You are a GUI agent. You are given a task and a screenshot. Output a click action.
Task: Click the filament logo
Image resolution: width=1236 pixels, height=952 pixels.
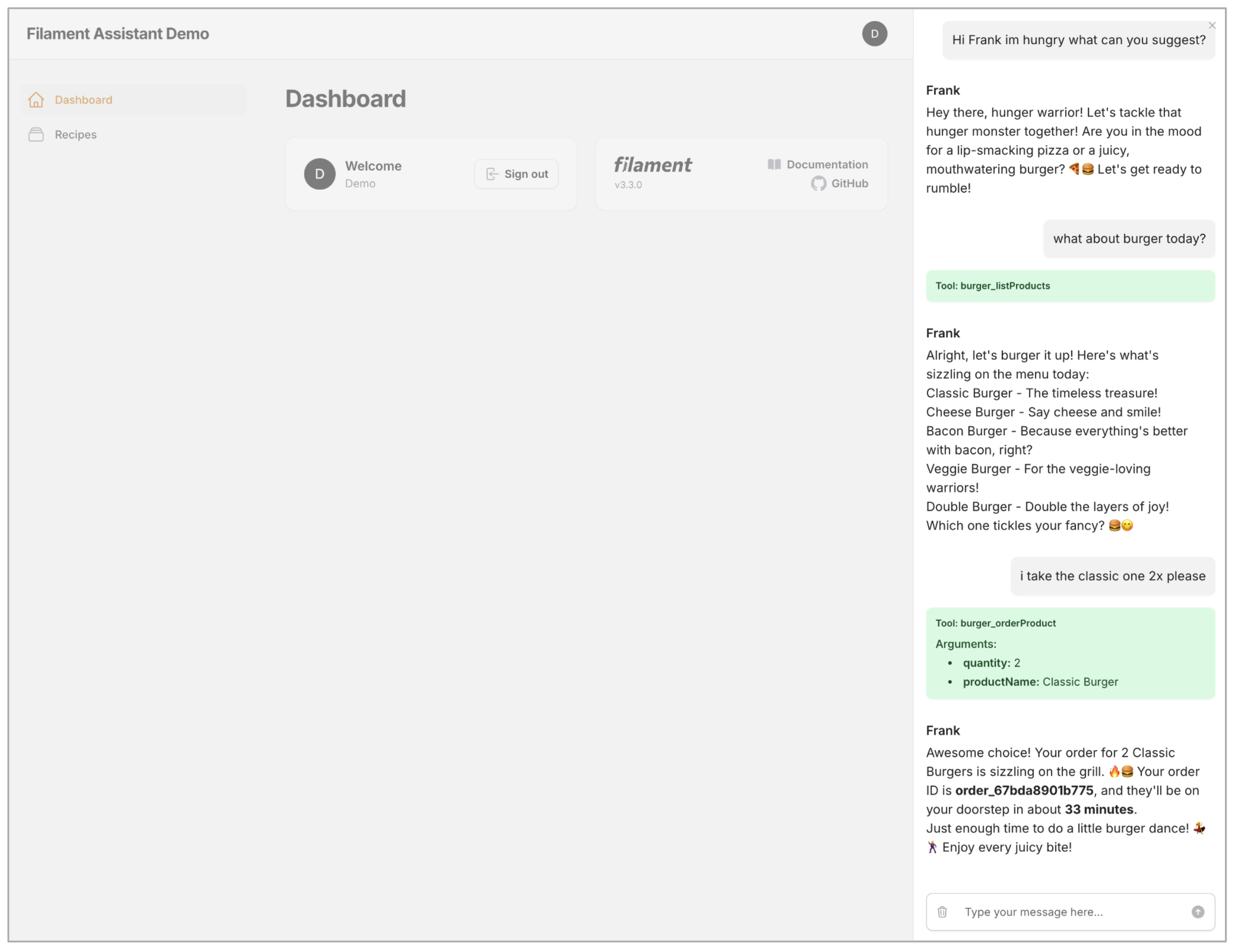coord(653,165)
